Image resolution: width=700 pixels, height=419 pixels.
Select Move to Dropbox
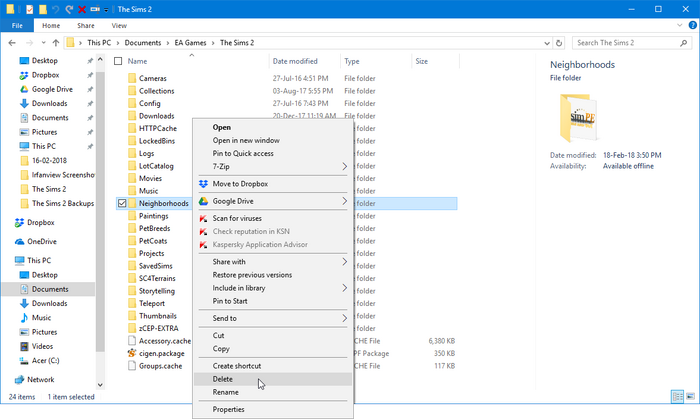(x=273, y=184)
